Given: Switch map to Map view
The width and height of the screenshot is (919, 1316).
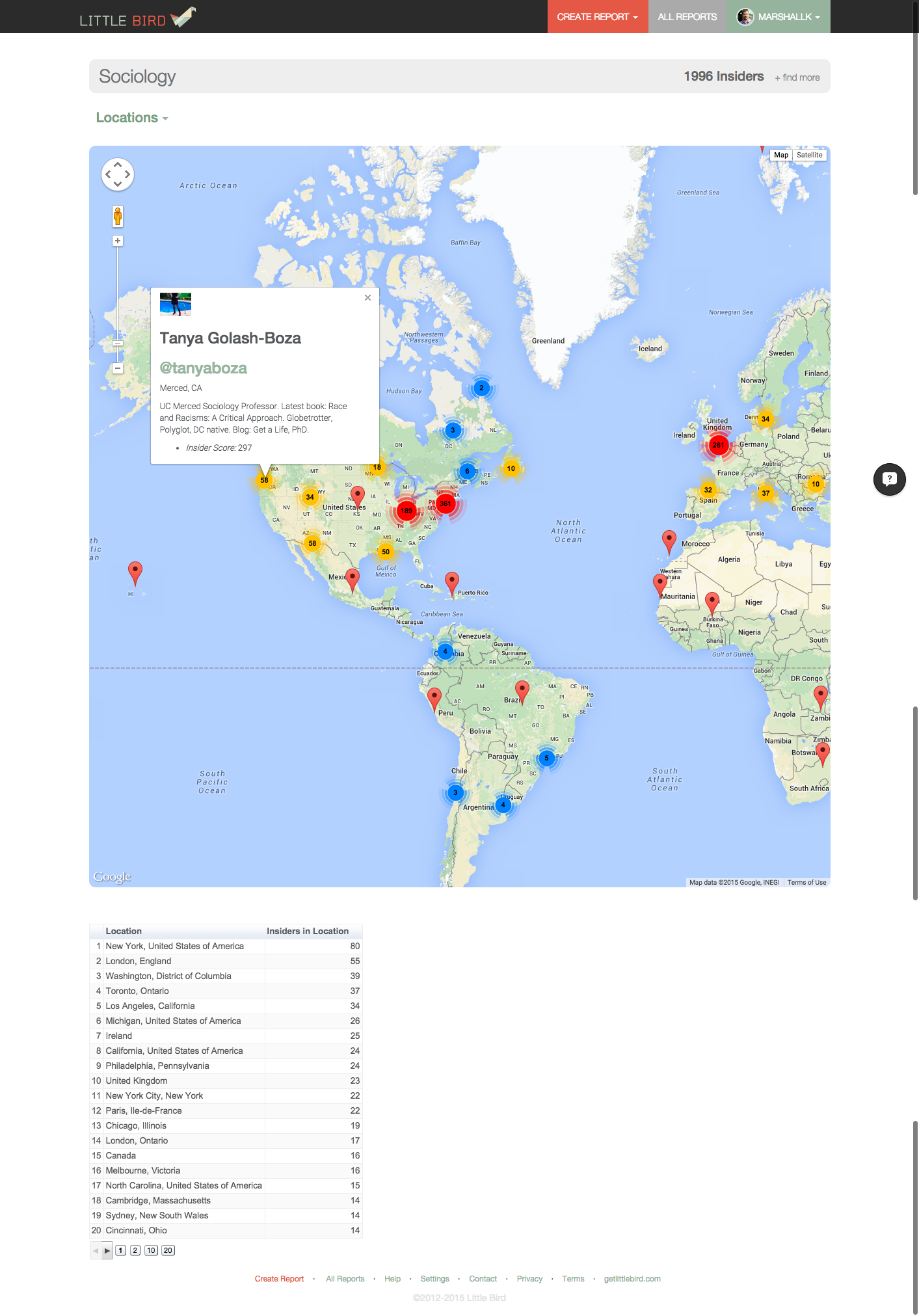Looking at the screenshot, I should (781, 155).
